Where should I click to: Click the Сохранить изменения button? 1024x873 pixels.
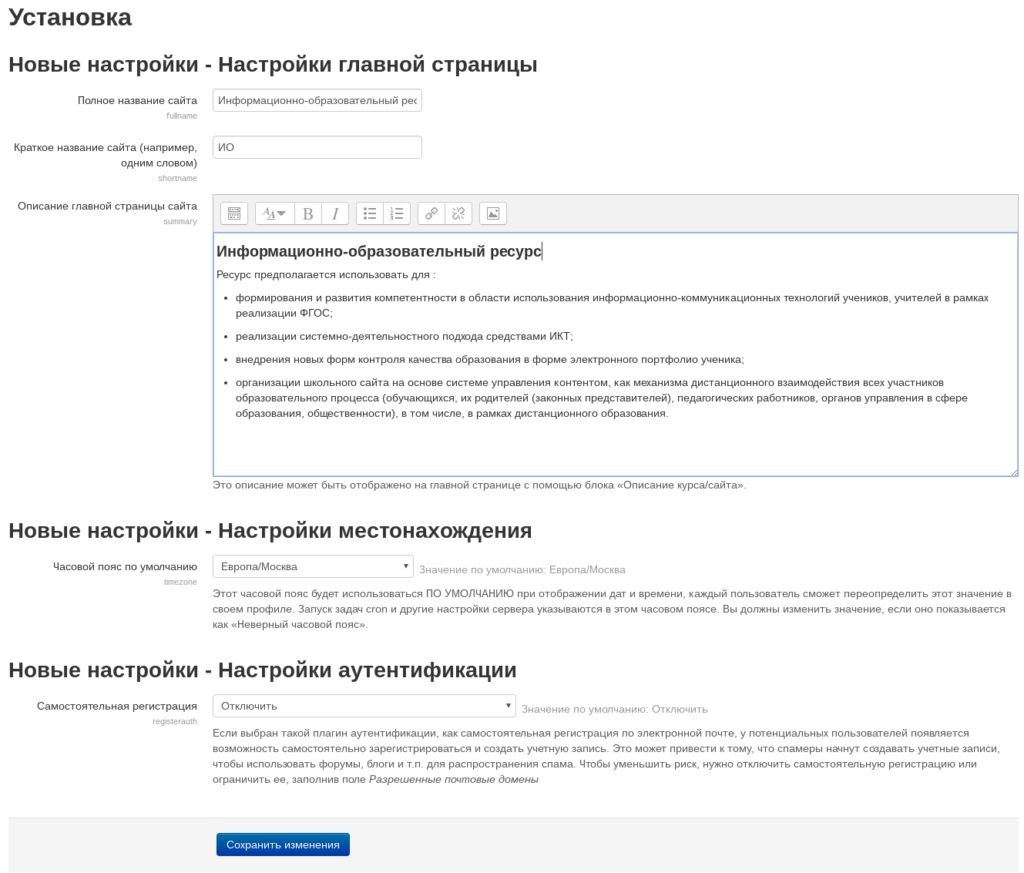coord(283,844)
